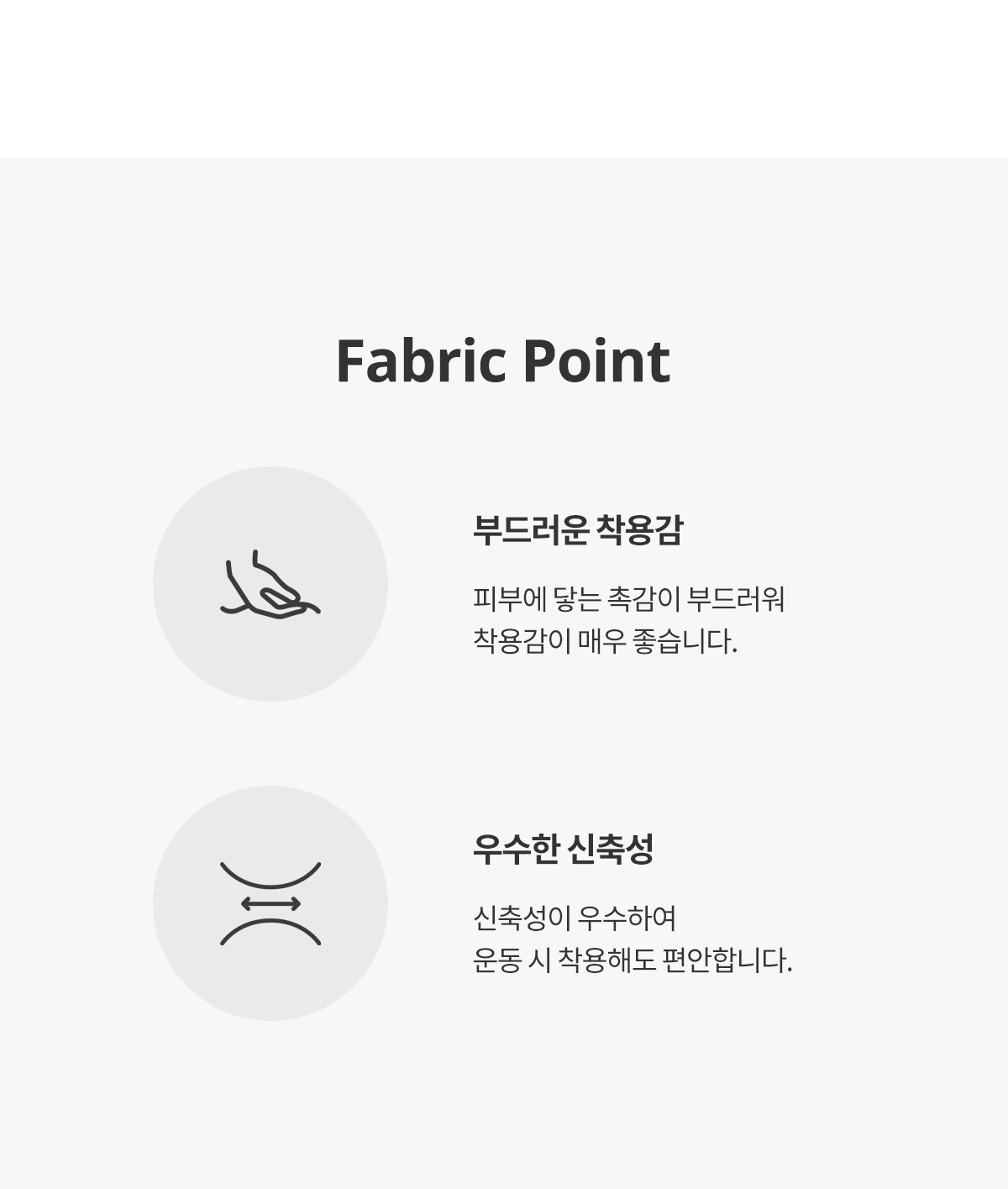
Task: Click the word 신축성 in elasticity title
Action: click(x=610, y=850)
